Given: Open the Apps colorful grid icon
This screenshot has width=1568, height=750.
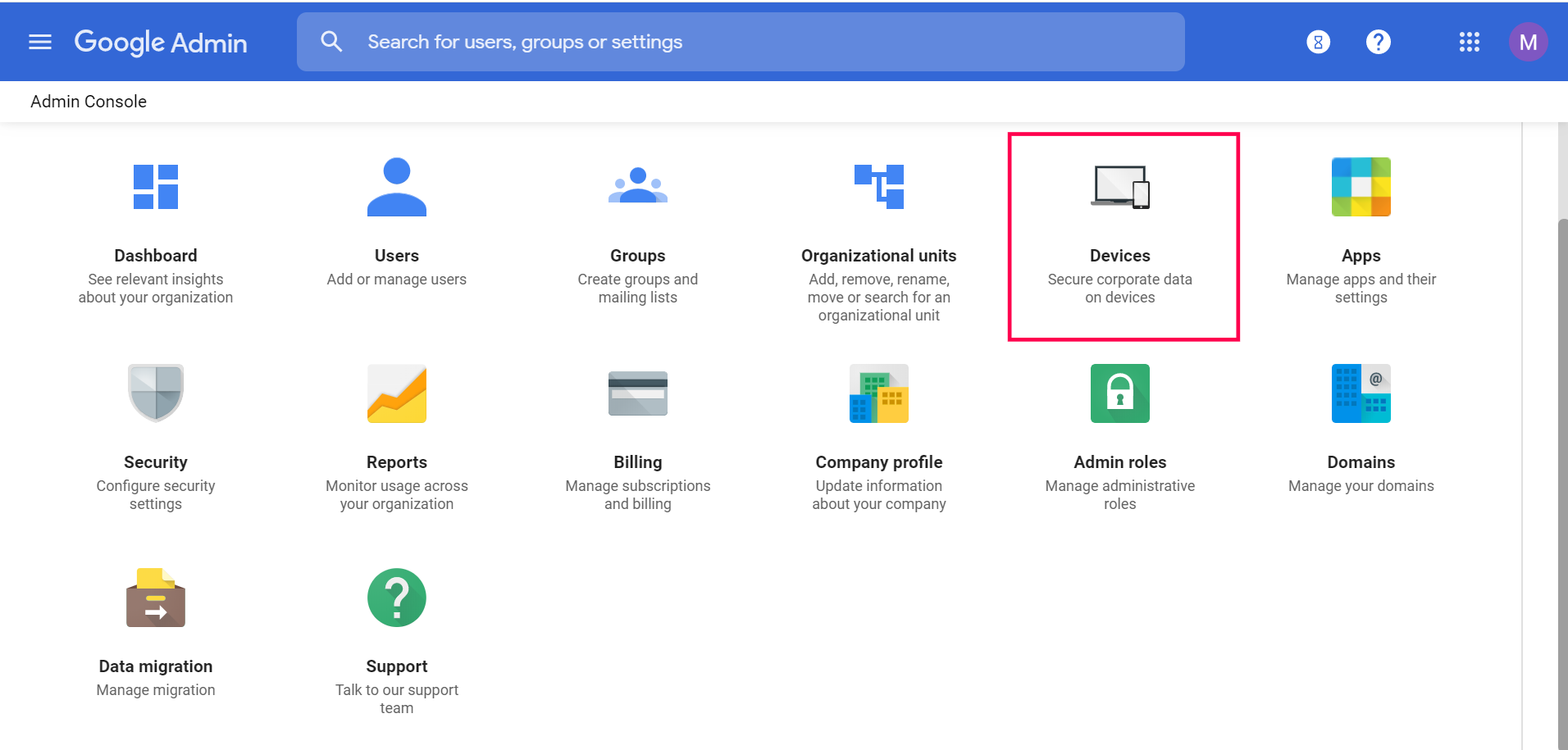Looking at the screenshot, I should (x=1361, y=187).
